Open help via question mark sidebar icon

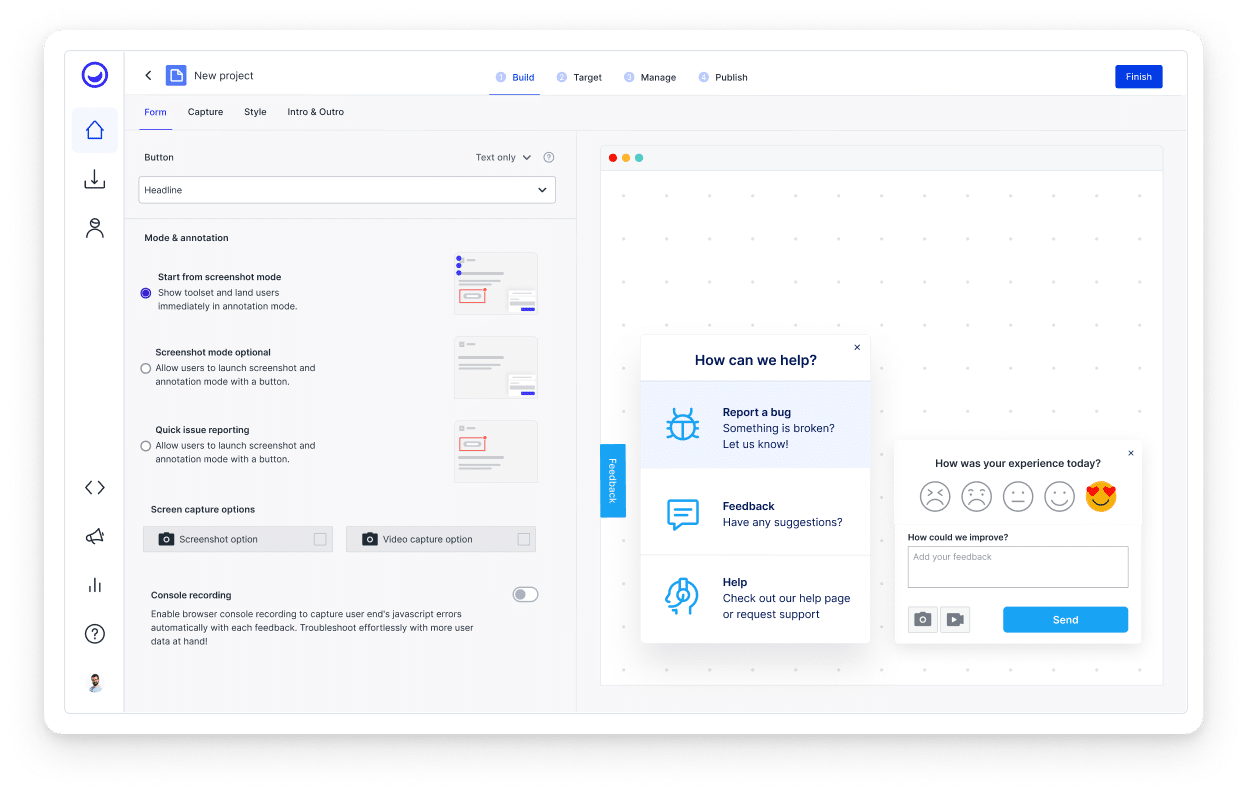click(x=94, y=633)
